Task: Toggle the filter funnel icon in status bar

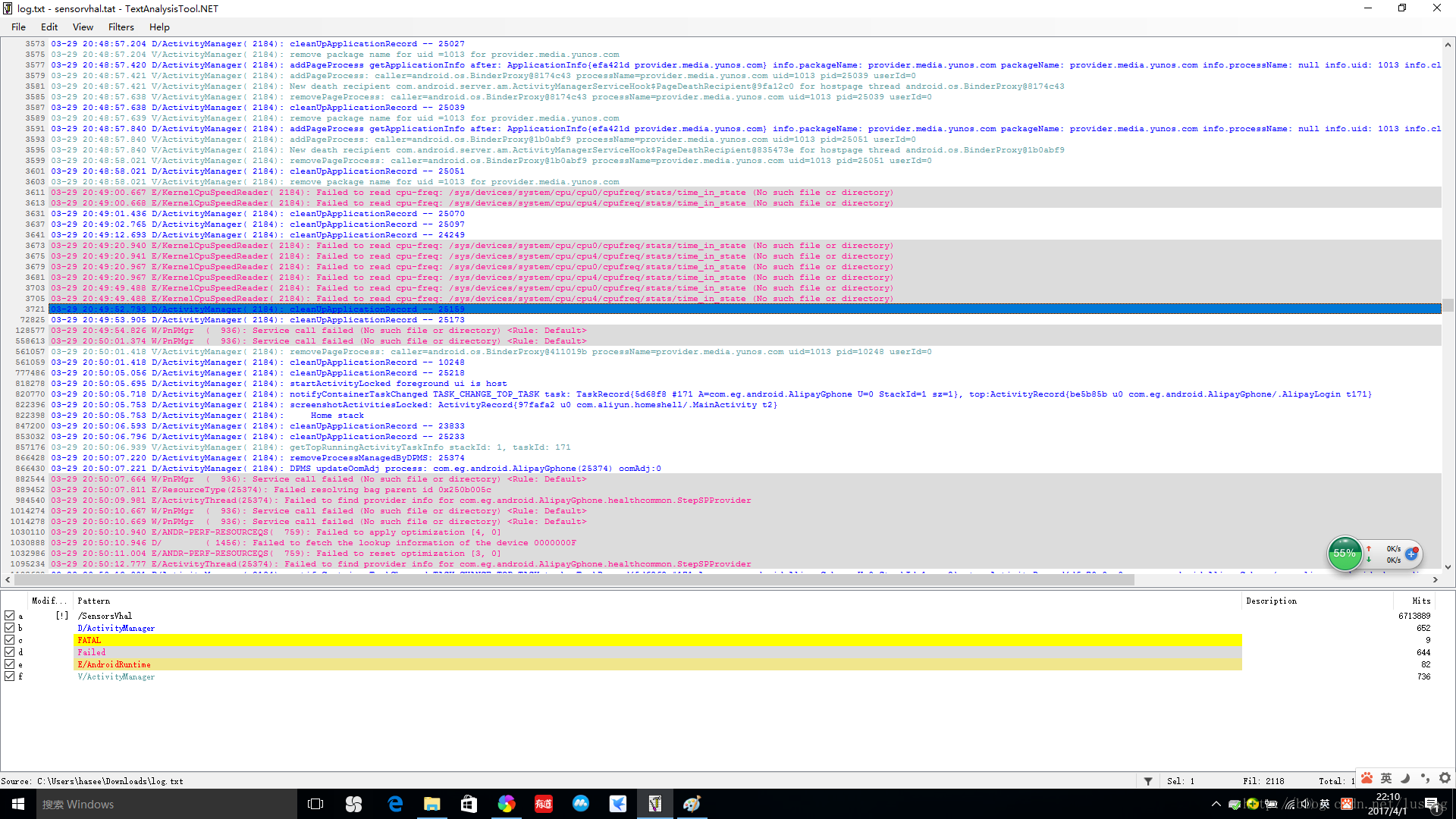Action: (1148, 781)
